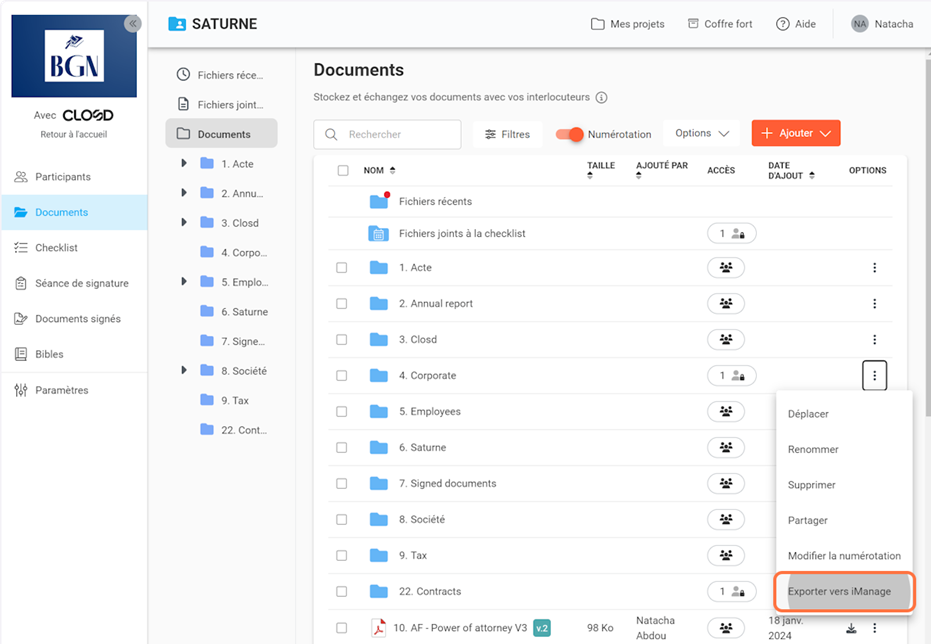Open Séance de signature in the sidebar
The image size is (931, 644).
81,283
